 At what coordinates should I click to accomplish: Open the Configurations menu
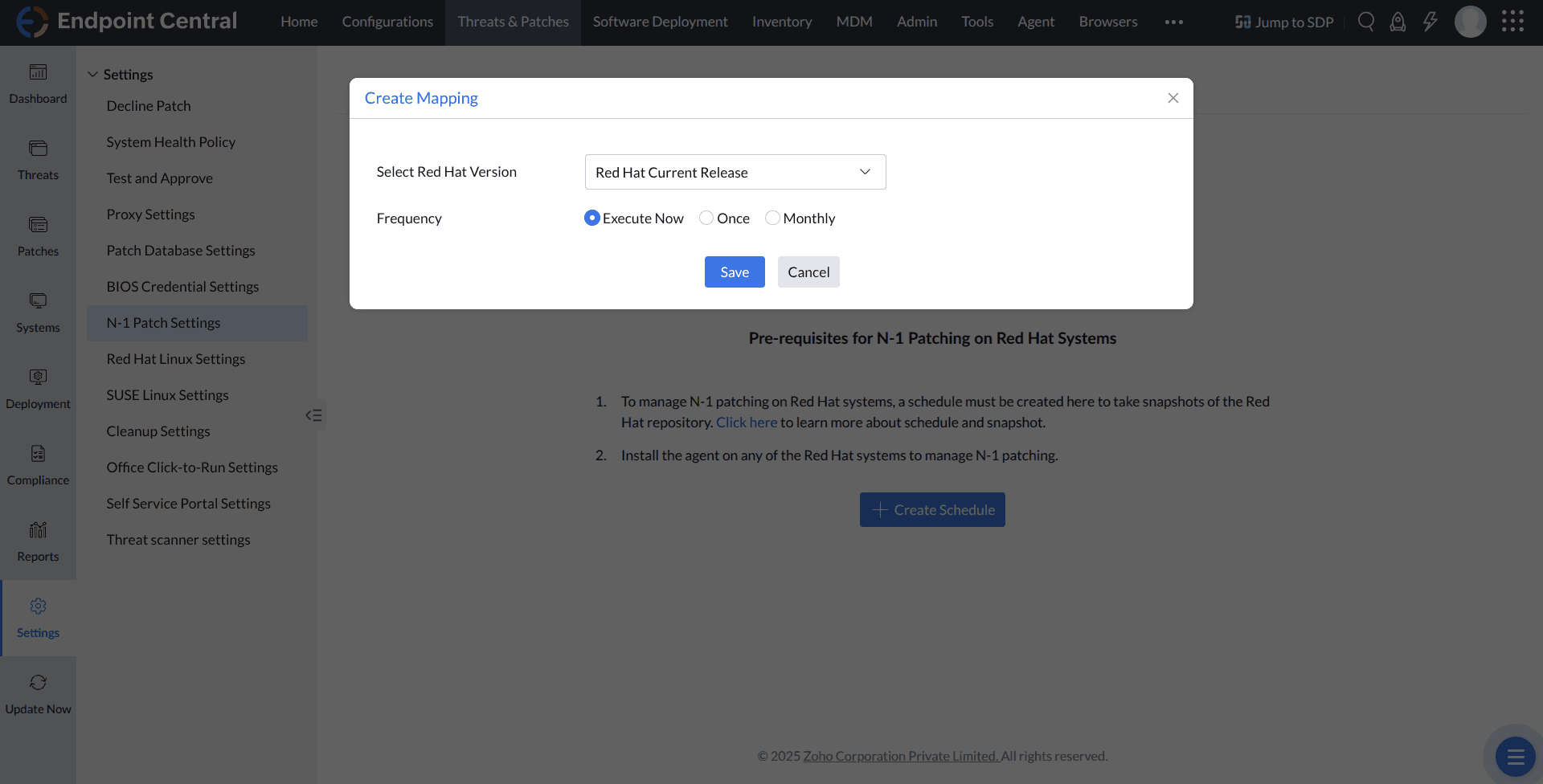(x=387, y=22)
